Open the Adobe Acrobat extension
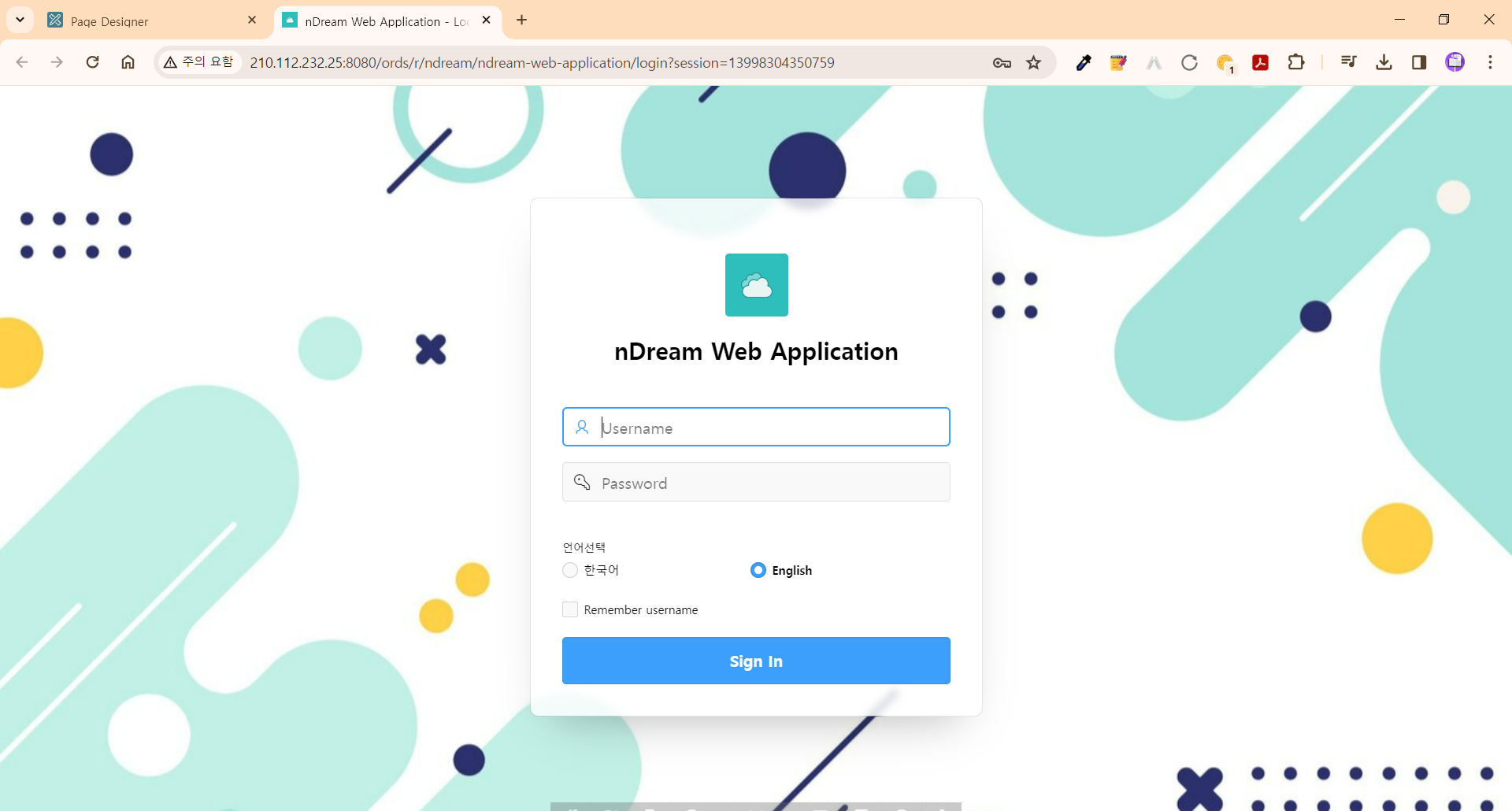This screenshot has width=1512, height=811. [x=1260, y=62]
